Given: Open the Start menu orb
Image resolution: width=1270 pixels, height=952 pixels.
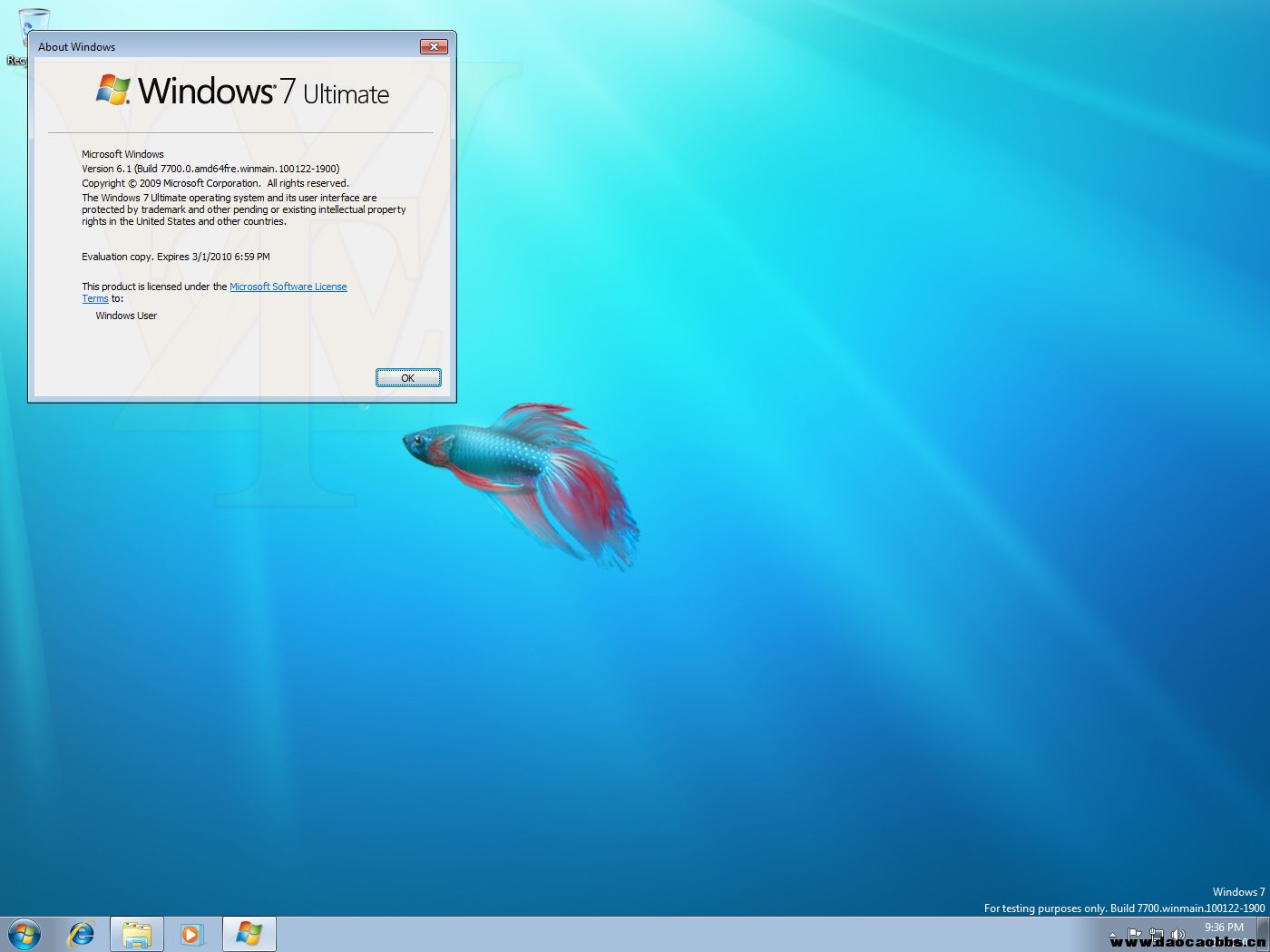Looking at the screenshot, I should [24, 933].
